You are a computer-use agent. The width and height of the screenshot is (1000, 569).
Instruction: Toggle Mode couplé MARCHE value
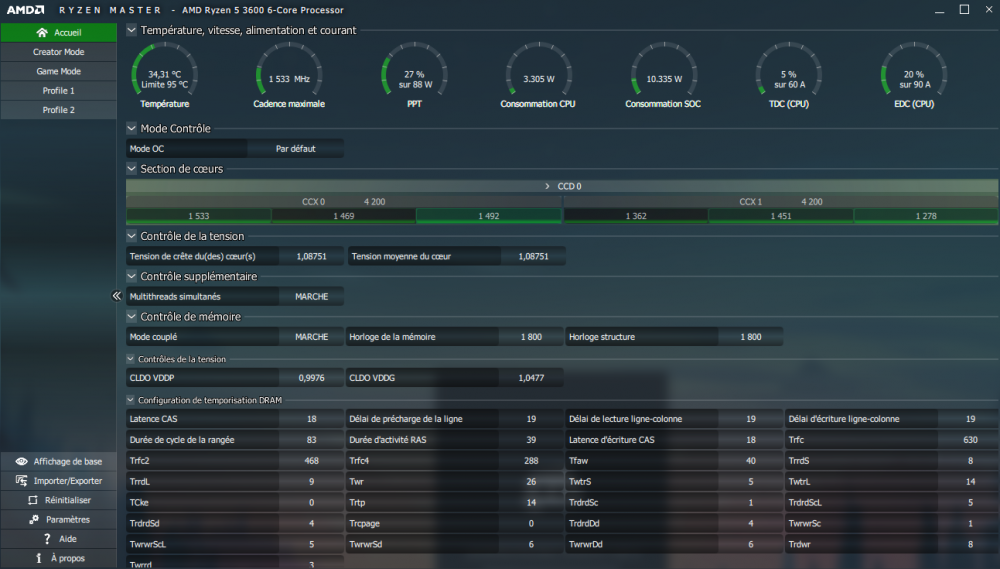311,337
